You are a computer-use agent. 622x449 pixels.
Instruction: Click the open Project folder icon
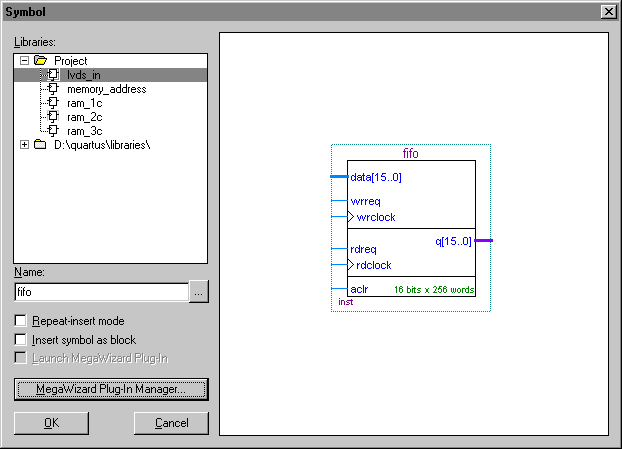tap(41, 61)
